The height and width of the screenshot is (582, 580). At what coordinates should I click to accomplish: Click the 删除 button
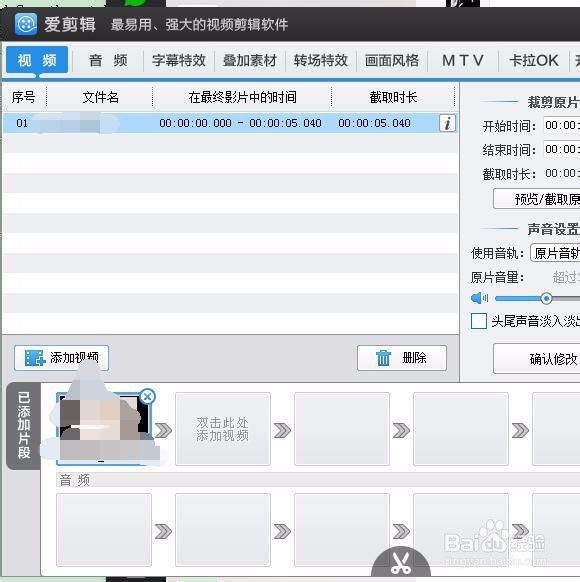[x=402, y=358]
